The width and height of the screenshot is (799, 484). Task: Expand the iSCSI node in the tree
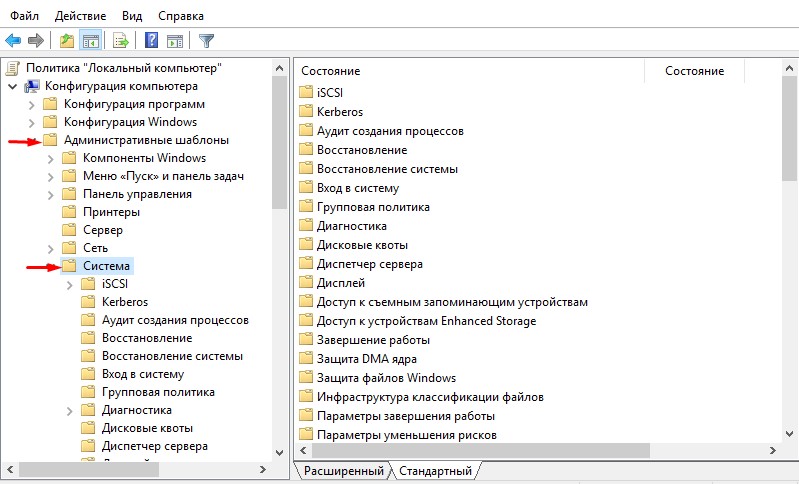[70, 284]
